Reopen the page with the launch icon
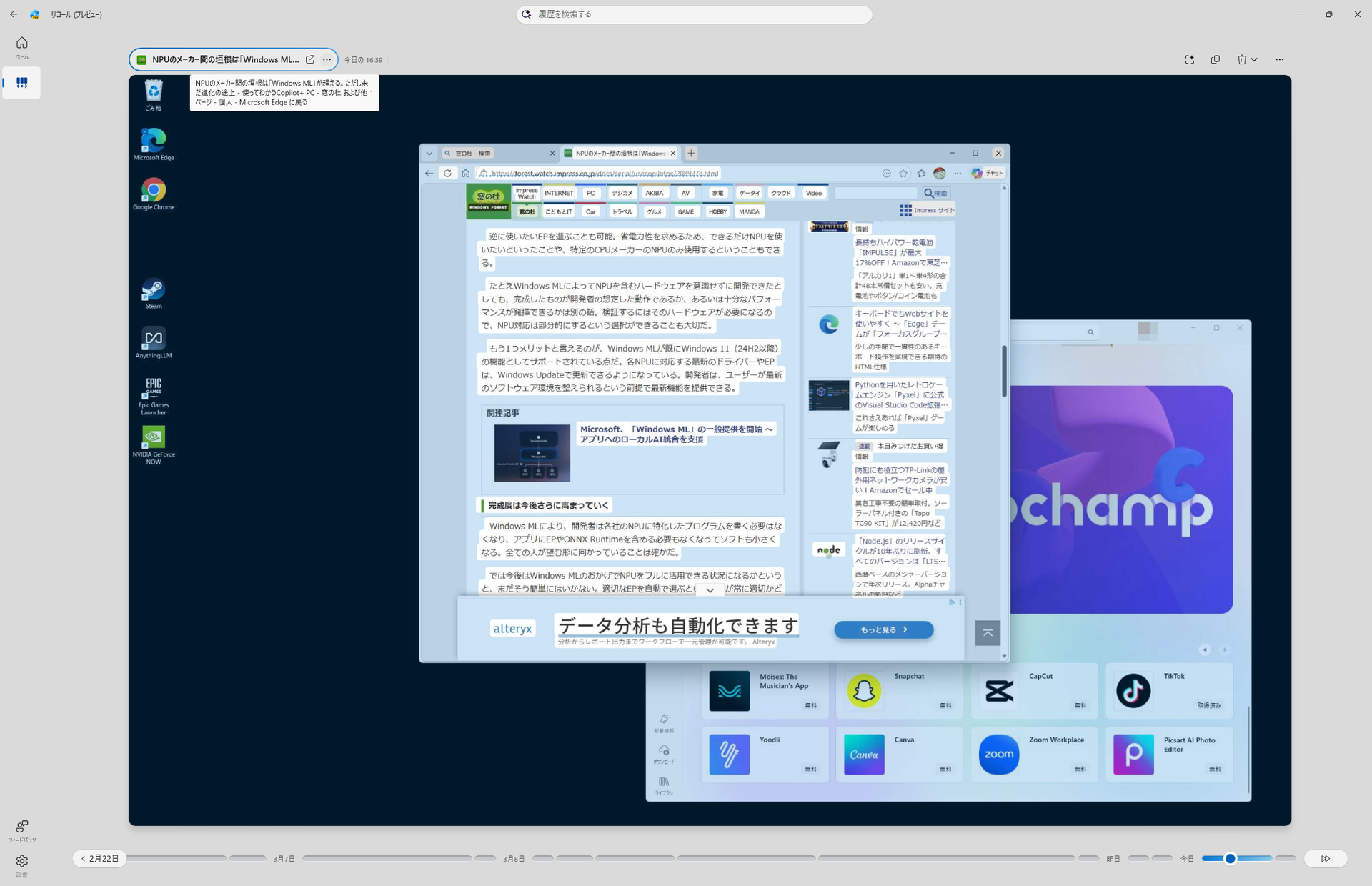This screenshot has width=1372, height=886. click(310, 60)
